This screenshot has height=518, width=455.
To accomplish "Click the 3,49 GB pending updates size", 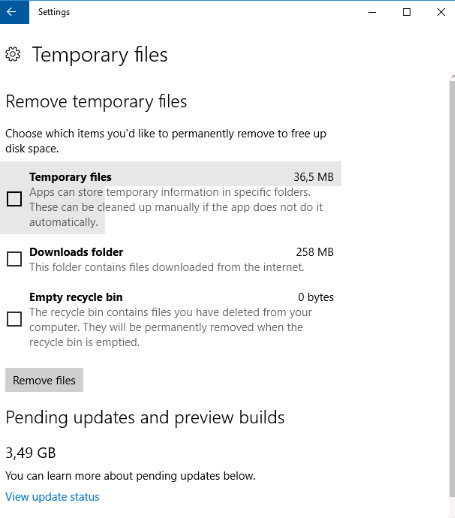I will coord(31,453).
